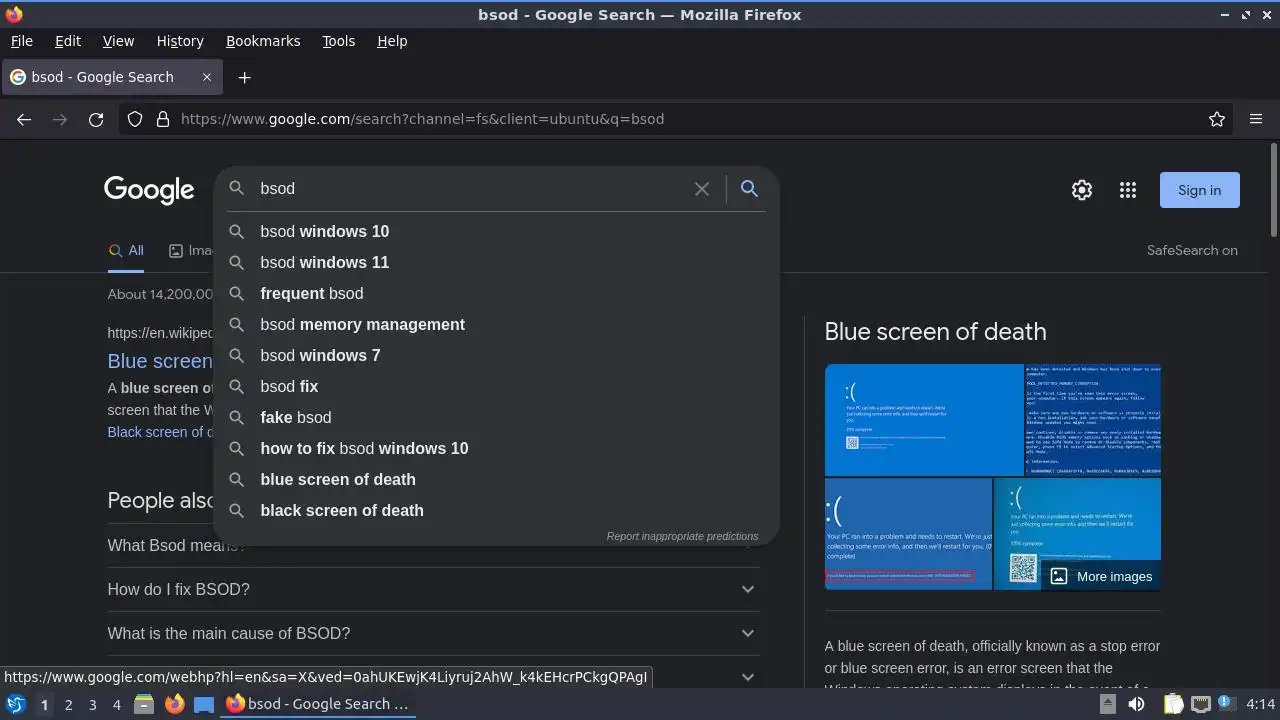Select the All results tab
1280x720 pixels.
126,251
